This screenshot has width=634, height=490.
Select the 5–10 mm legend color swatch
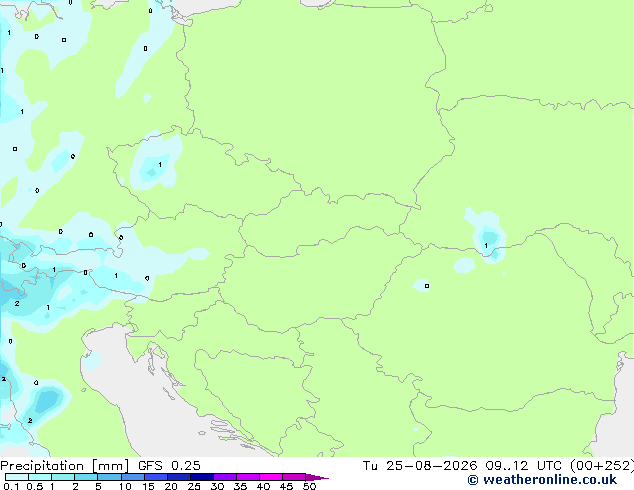[109, 477]
